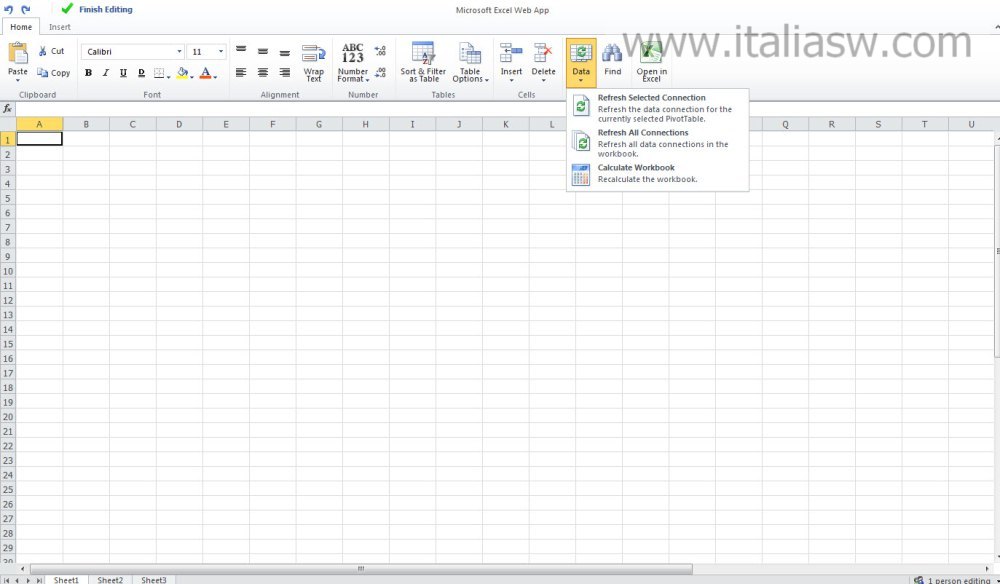Open the font size dropdown
The image size is (1000, 584).
point(221,52)
